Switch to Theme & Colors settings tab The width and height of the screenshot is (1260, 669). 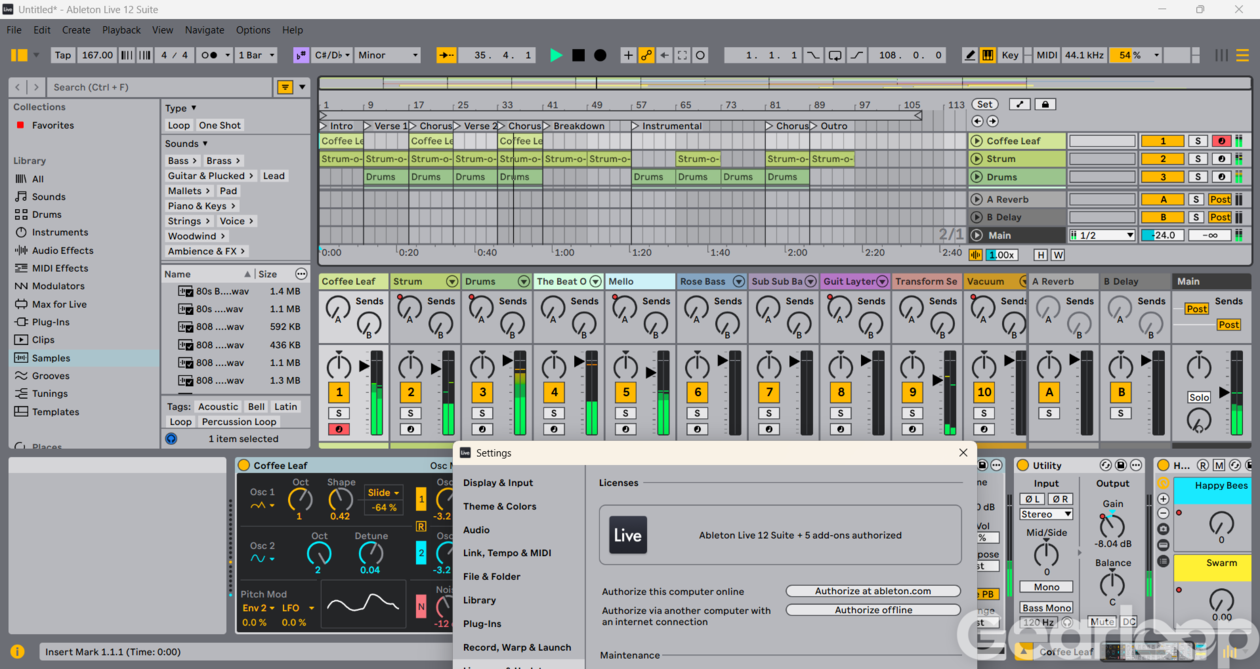click(499, 507)
